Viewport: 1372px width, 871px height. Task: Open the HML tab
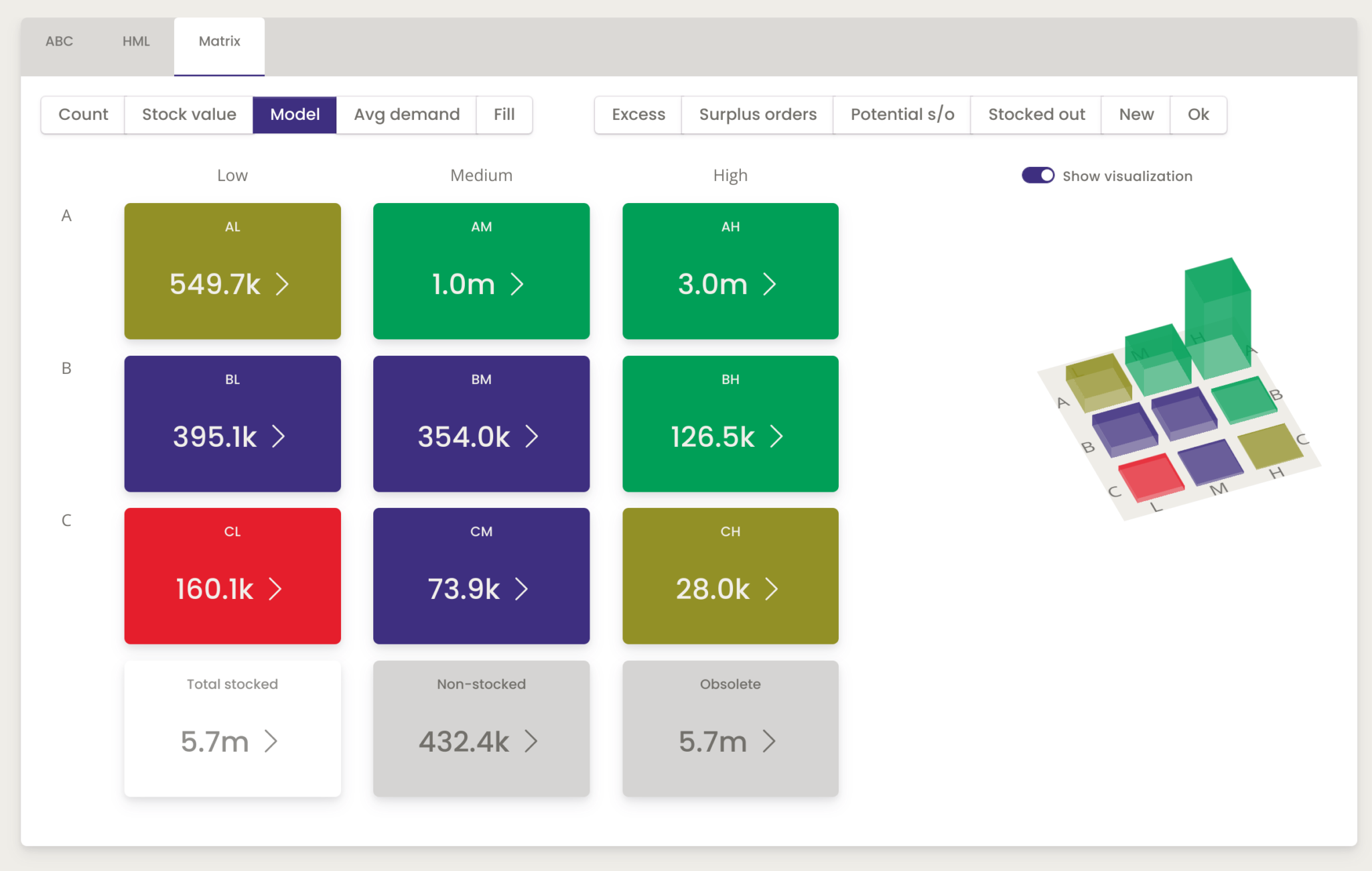pos(135,41)
